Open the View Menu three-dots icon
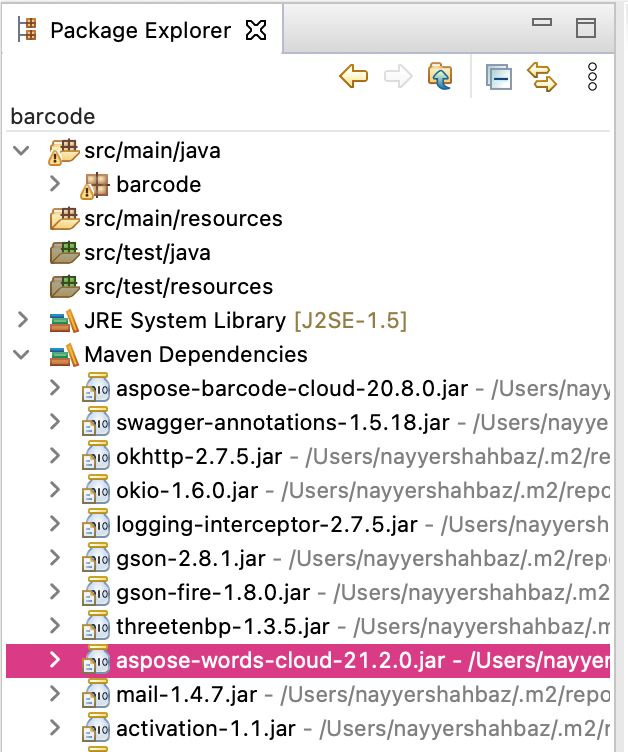 pyautogui.click(x=592, y=77)
